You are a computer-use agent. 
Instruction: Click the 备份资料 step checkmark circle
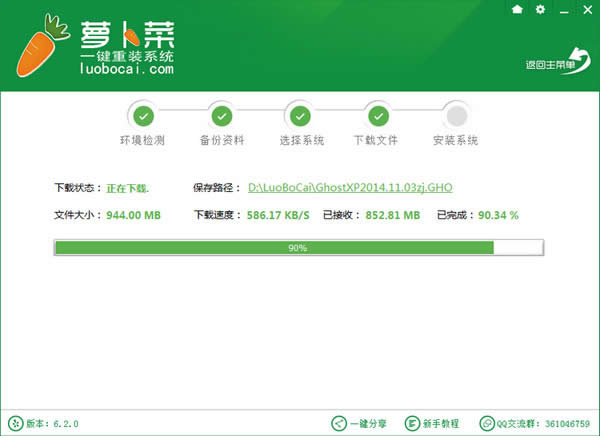coord(222,114)
